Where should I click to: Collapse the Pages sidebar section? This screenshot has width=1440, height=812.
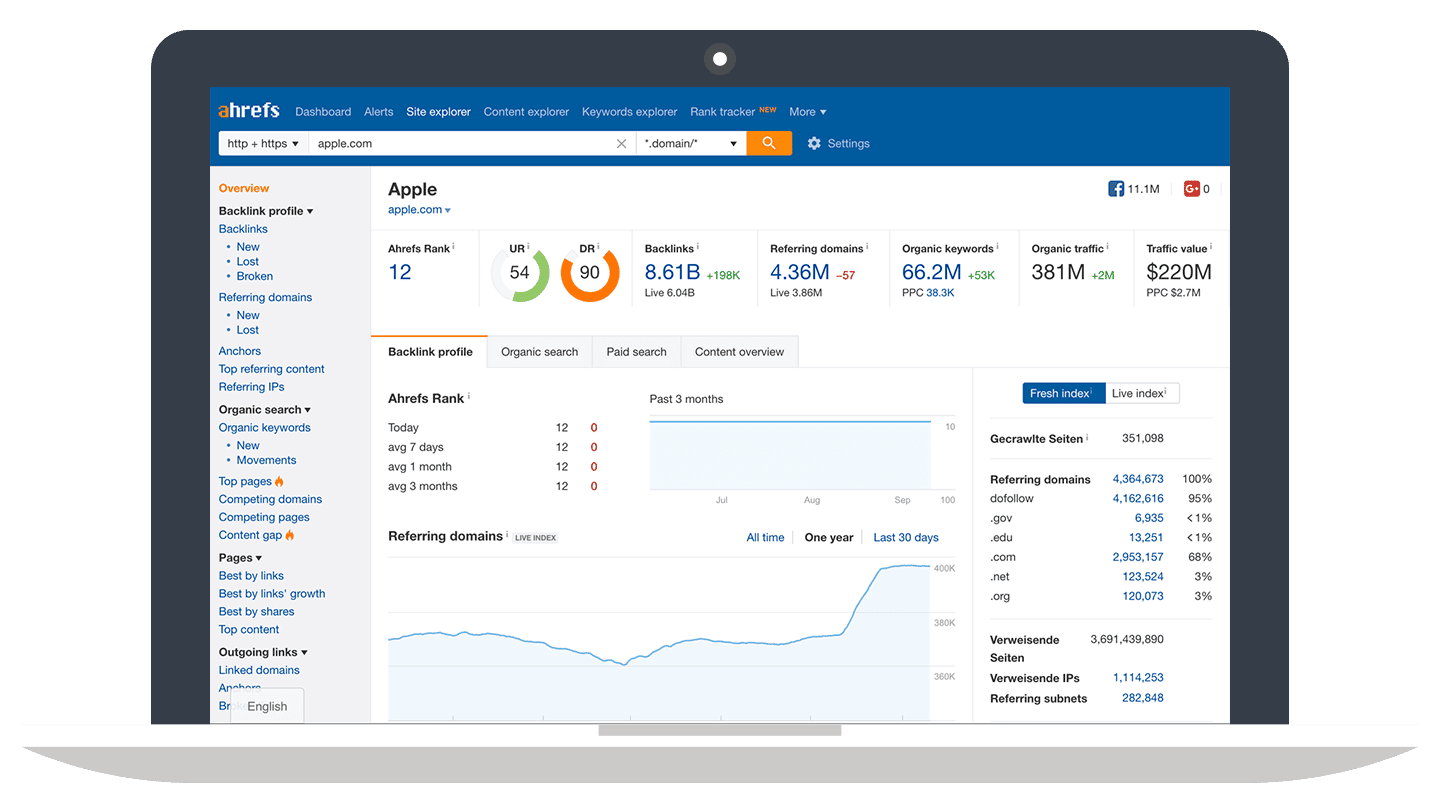coord(241,558)
